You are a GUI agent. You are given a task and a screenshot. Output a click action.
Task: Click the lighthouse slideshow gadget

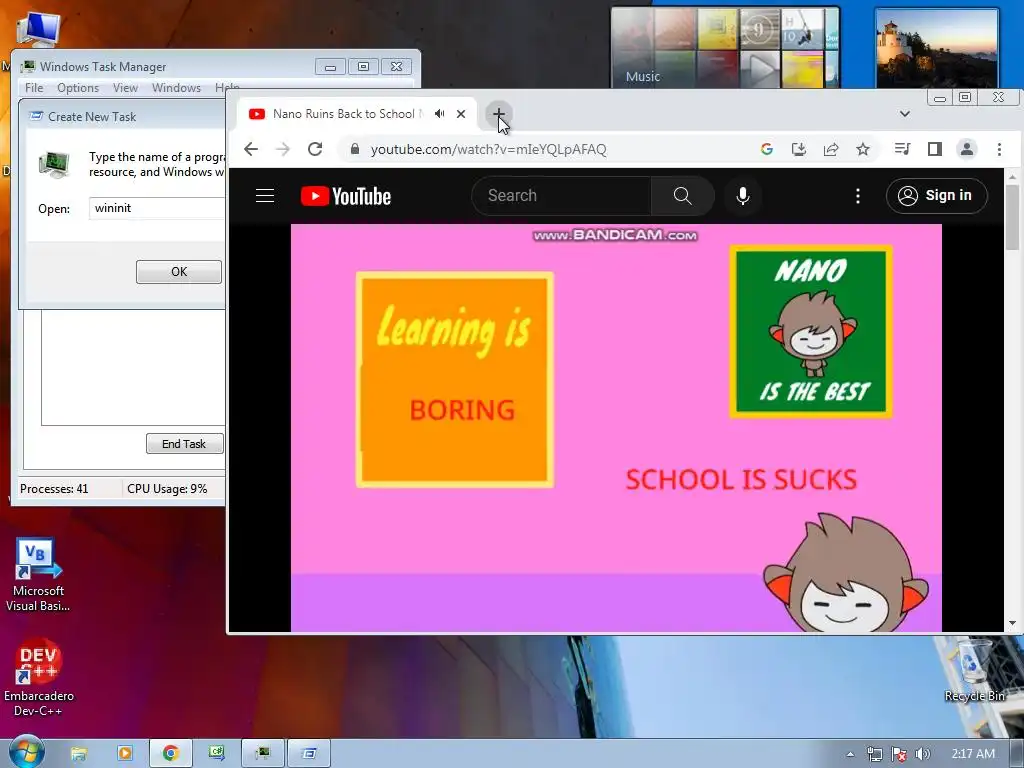coord(936,48)
